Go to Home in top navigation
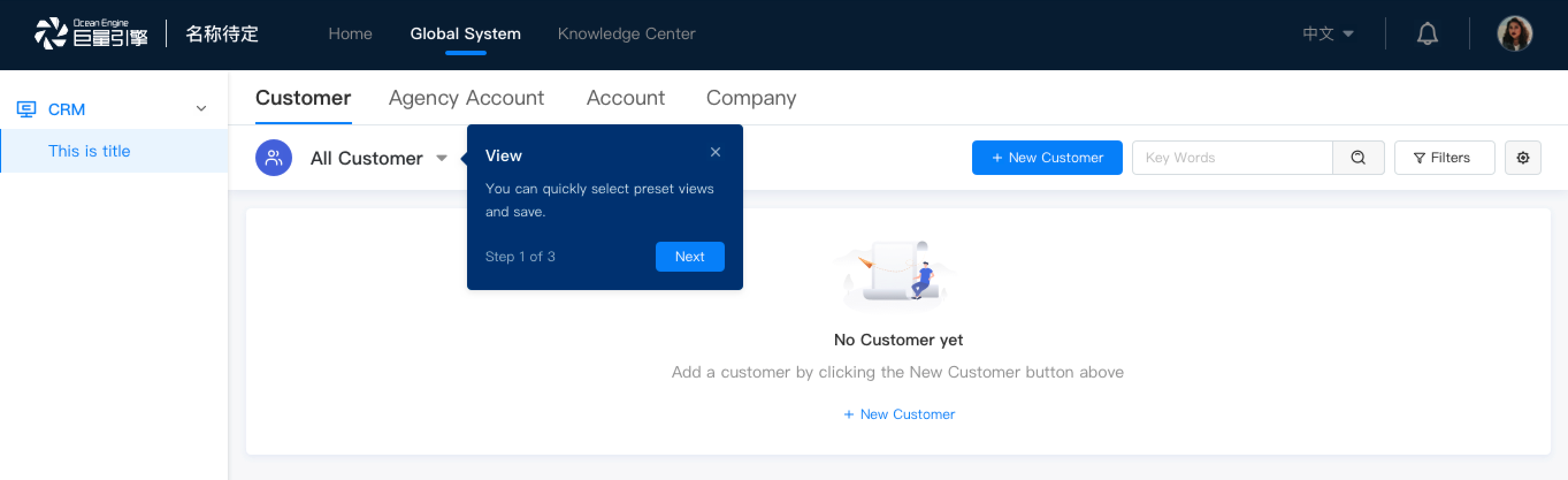Image resolution: width=1568 pixels, height=480 pixels. (350, 33)
